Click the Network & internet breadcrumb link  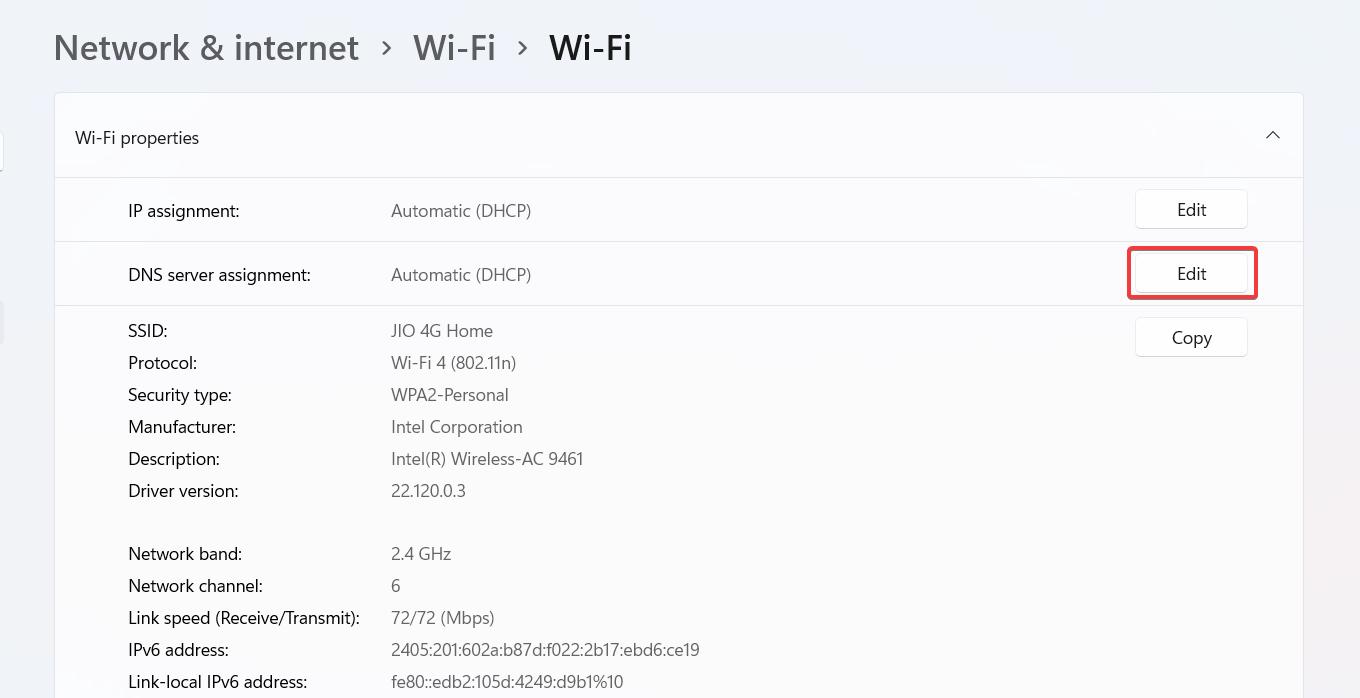tap(206, 47)
